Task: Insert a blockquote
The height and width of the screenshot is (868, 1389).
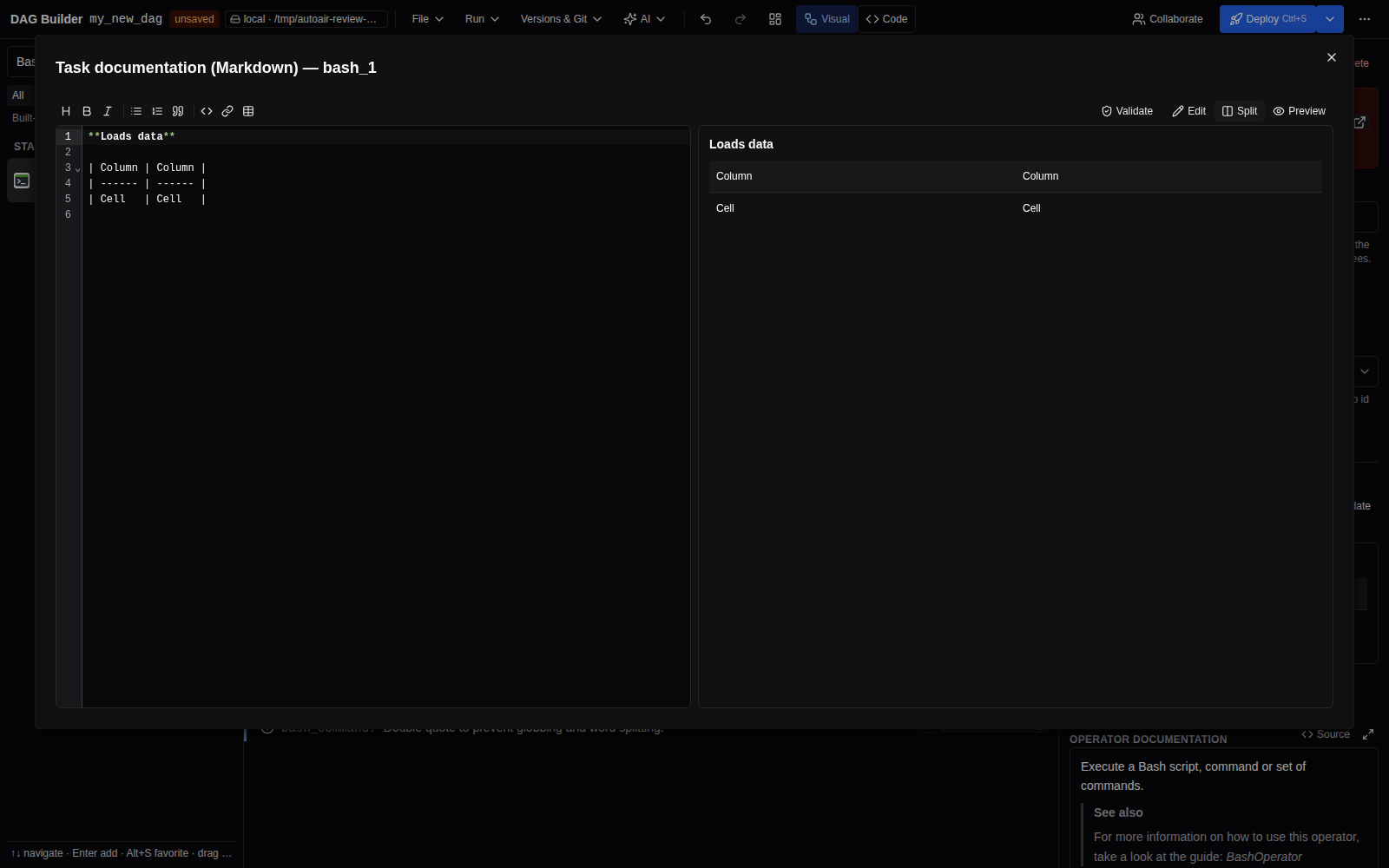Action: [178, 111]
